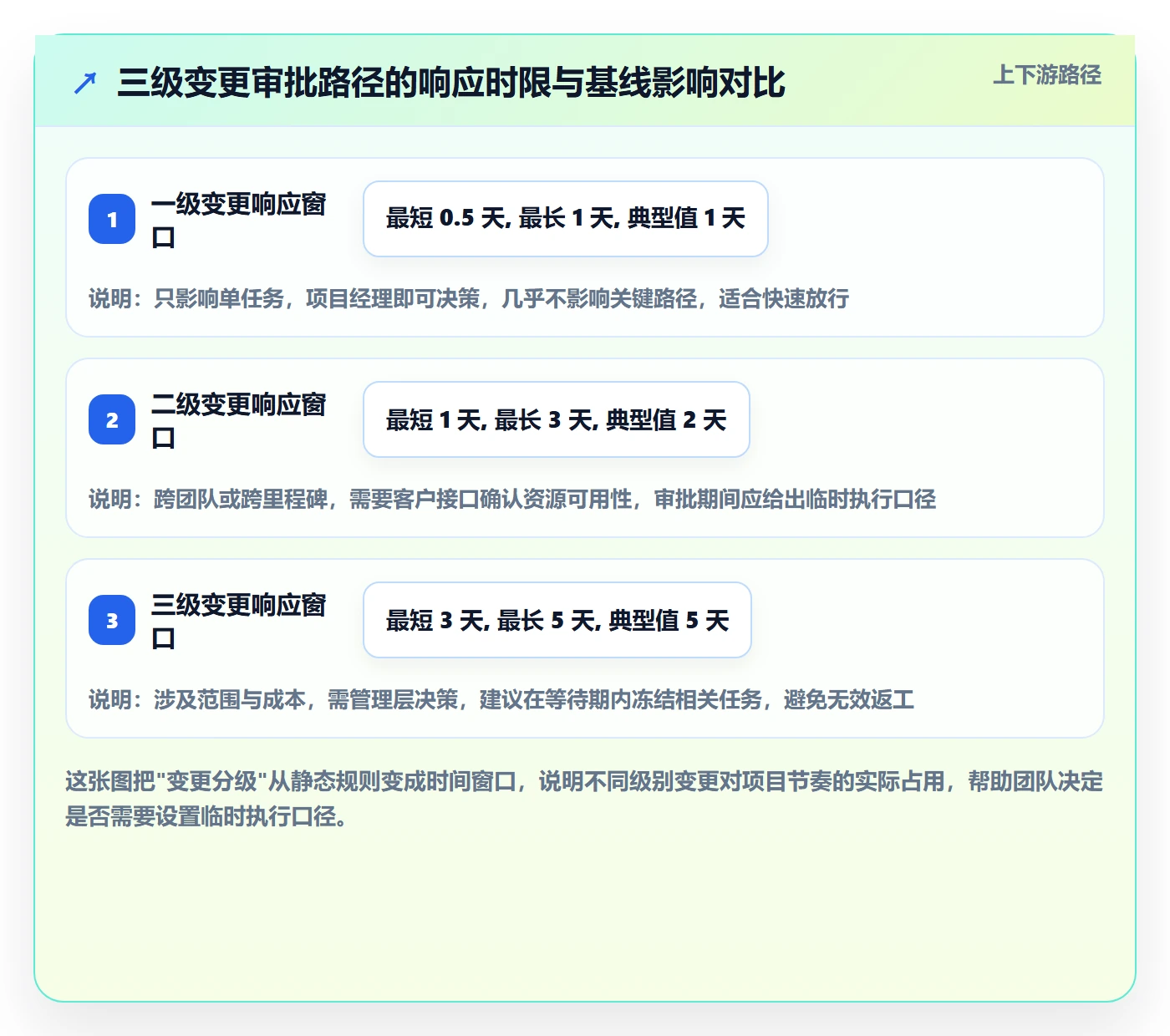Screen dimensions: 1170x1036
Task: Click the 最短 0.5 天, 最长 1 天 value box
Action: point(566,219)
